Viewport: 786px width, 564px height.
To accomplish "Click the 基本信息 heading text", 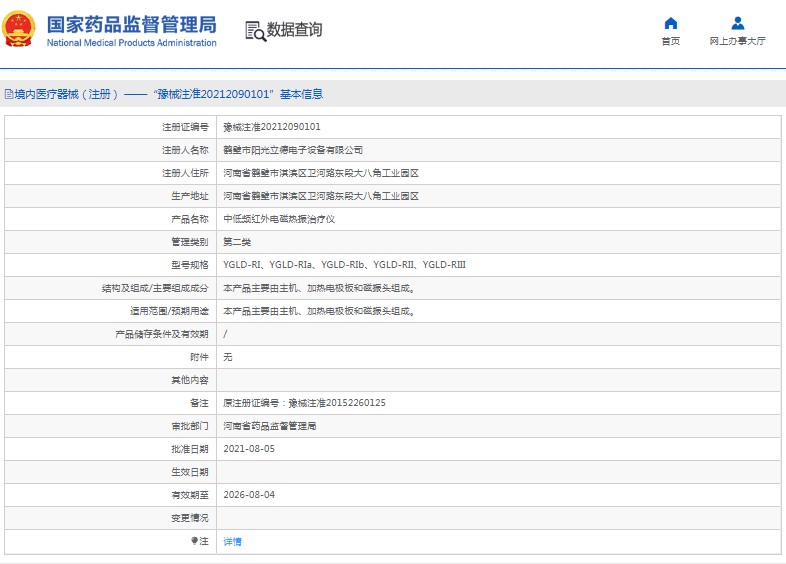I will click(x=301, y=94).
